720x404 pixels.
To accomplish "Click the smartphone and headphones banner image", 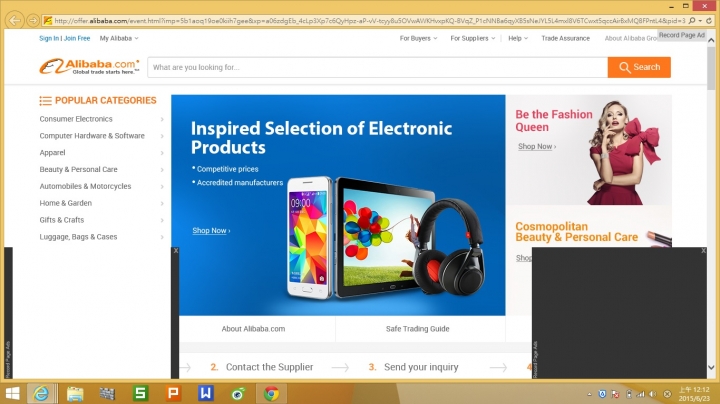I will (x=385, y=239).
